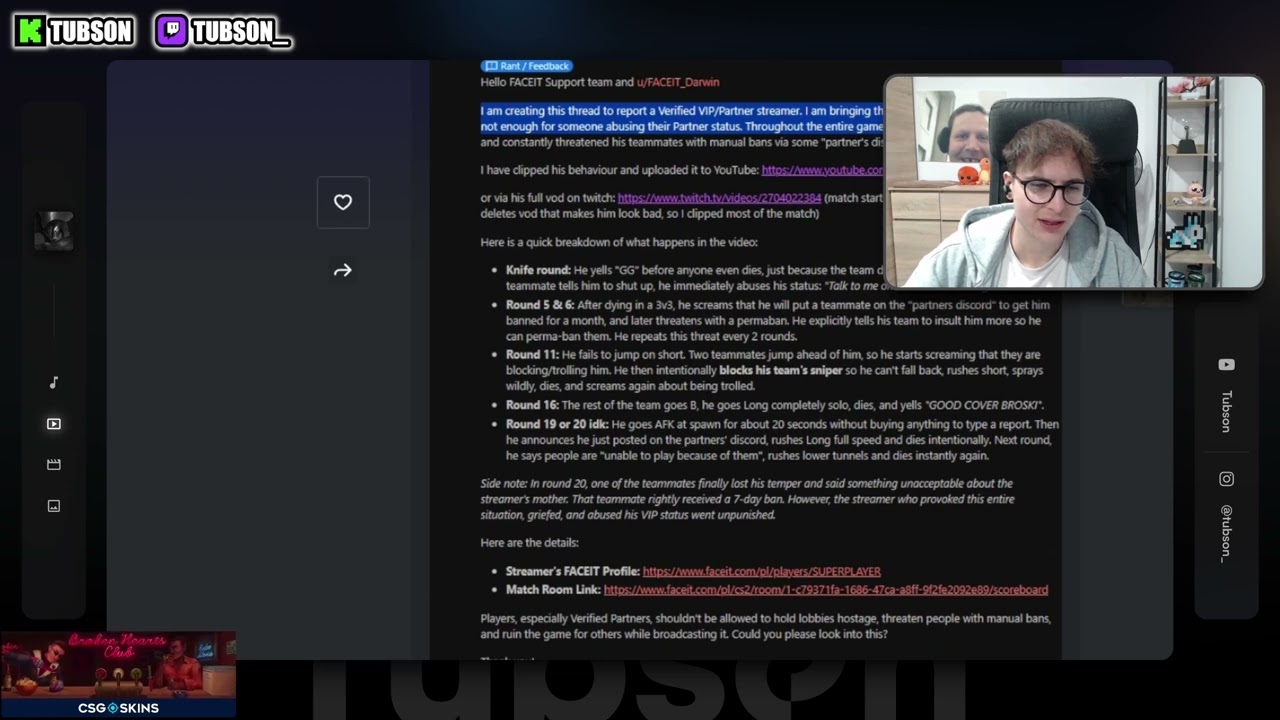This screenshot has width=1280, height=720.
Task: Open the music note sidebar icon
Action: pyautogui.click(x=54, y=383)
